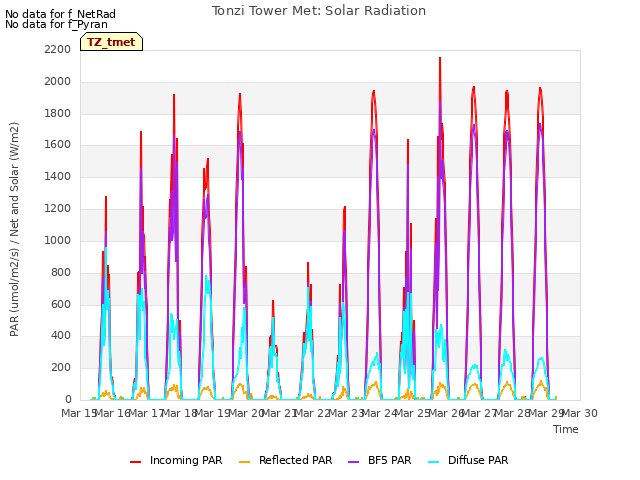
Task: Click the y-axis tick label 1400
Action: (58, 176)
